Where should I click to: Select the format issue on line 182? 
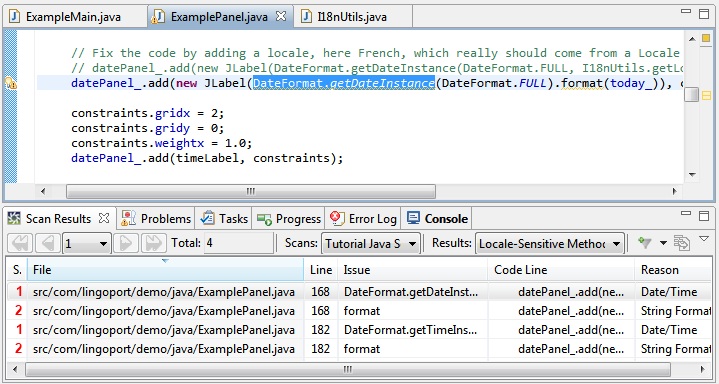[359, 348]
